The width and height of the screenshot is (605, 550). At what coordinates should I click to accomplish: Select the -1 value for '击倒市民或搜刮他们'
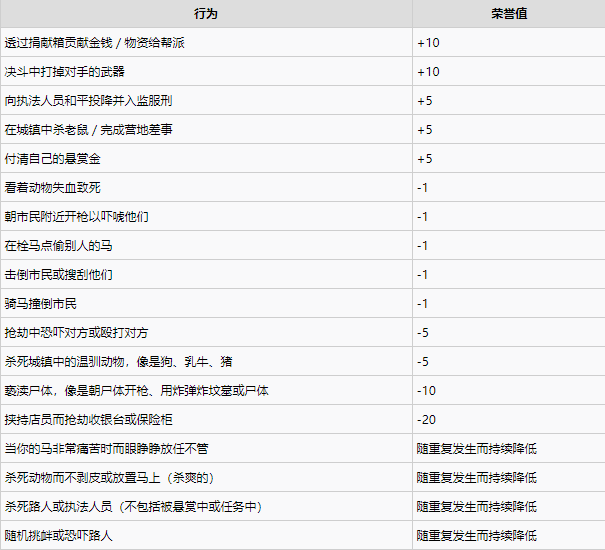click(x=422, y=274)
